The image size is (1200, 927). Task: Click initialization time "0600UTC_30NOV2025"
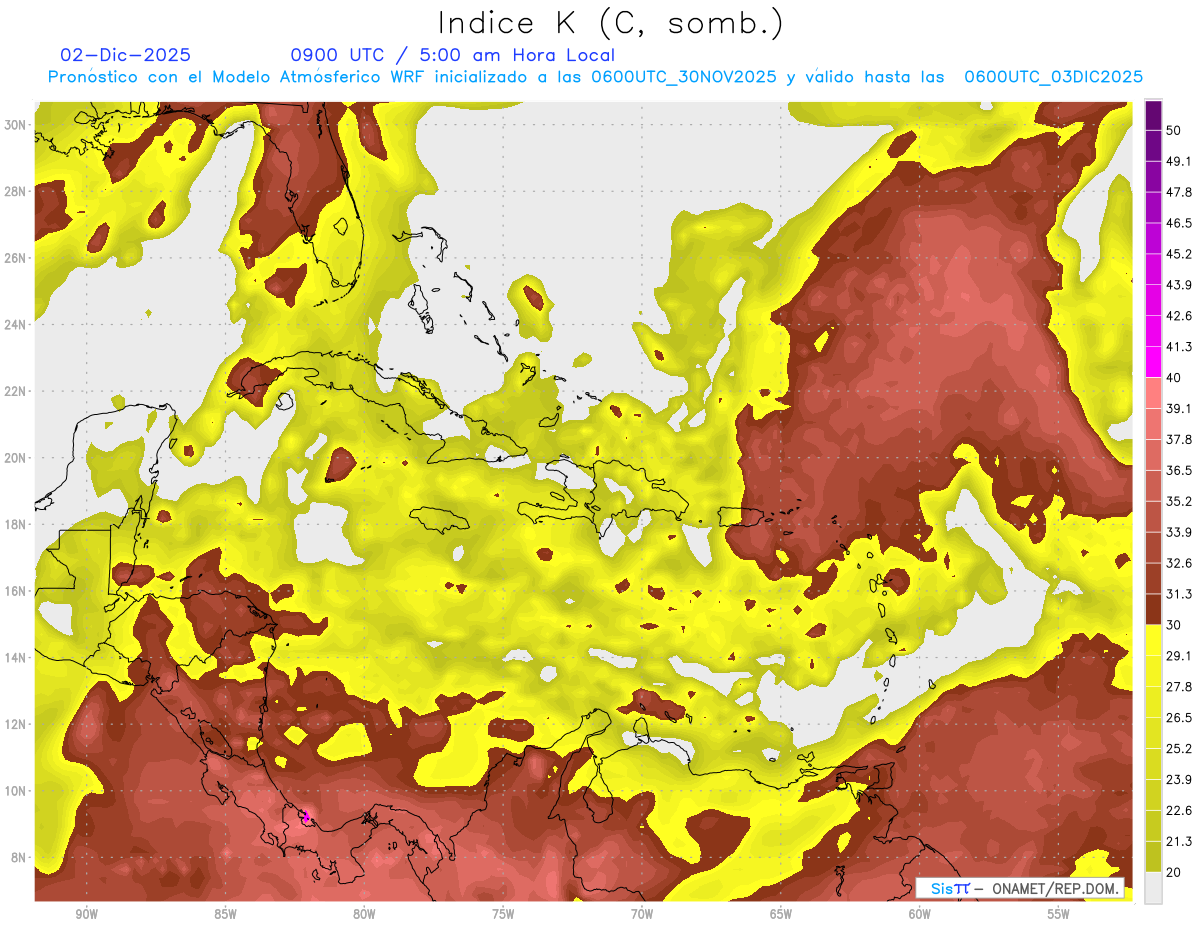683,77
